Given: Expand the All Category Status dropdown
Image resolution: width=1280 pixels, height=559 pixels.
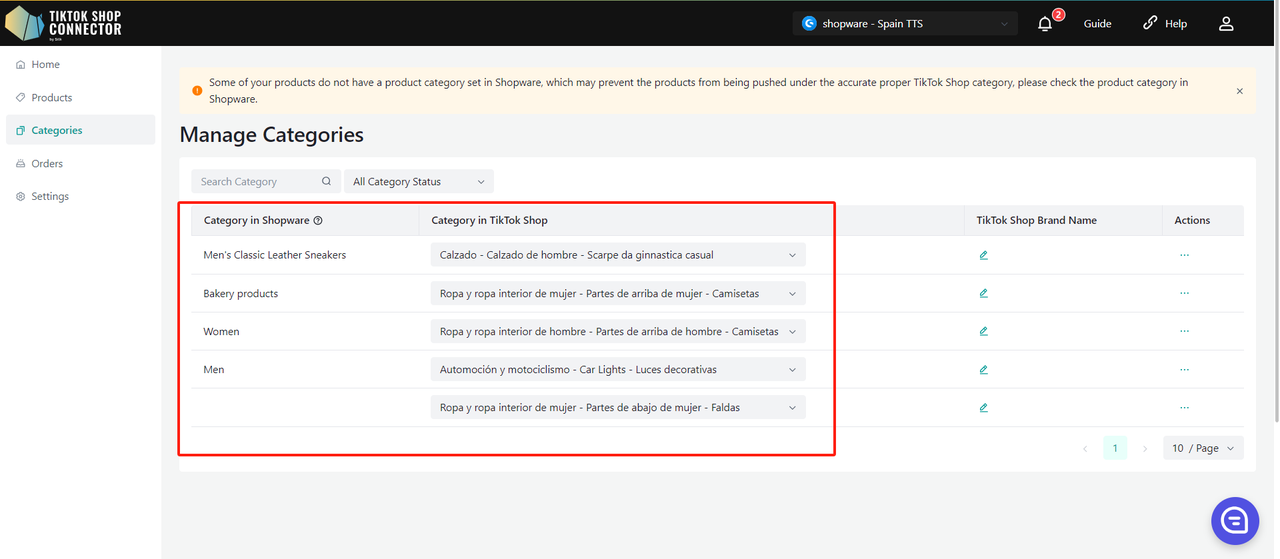Looking at the screenshot, I should click(x=418, y=182).
